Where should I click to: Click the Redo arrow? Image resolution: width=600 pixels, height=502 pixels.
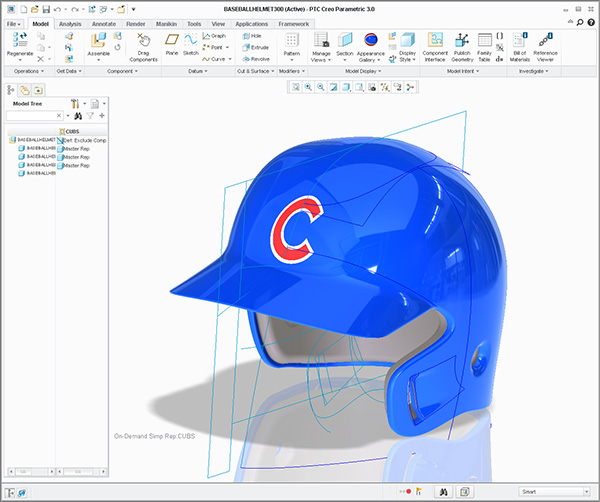click(75, 9)
